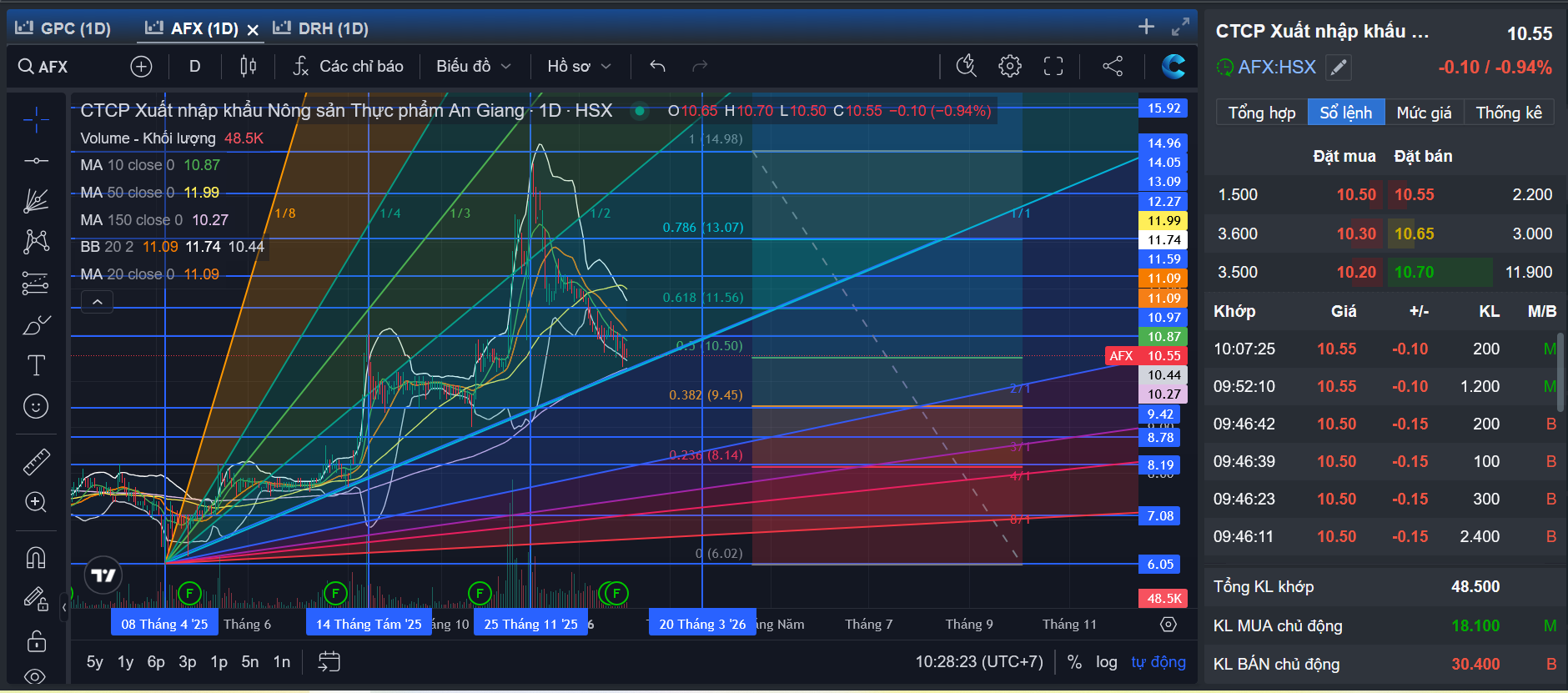Toggle magnet mode for drawings

click(x=36, y=557)
